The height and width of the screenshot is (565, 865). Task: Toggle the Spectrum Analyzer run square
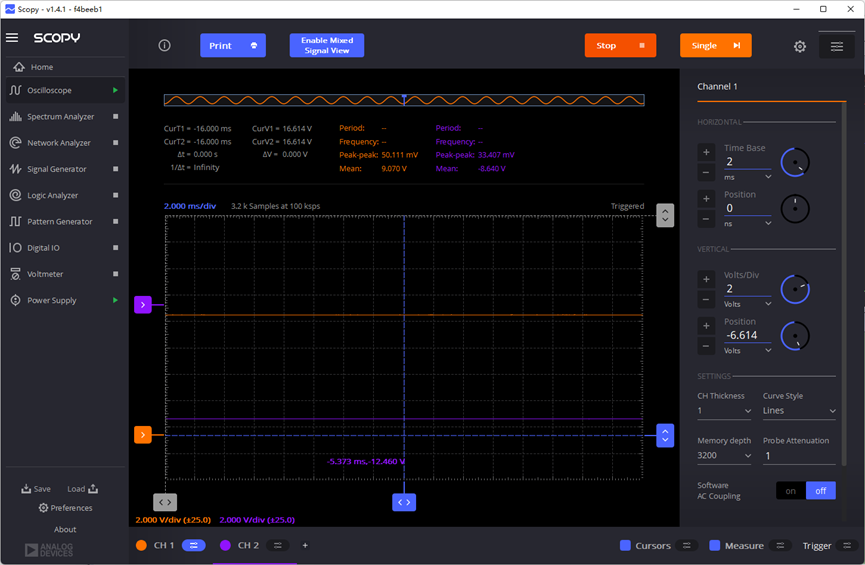point(115,116)
